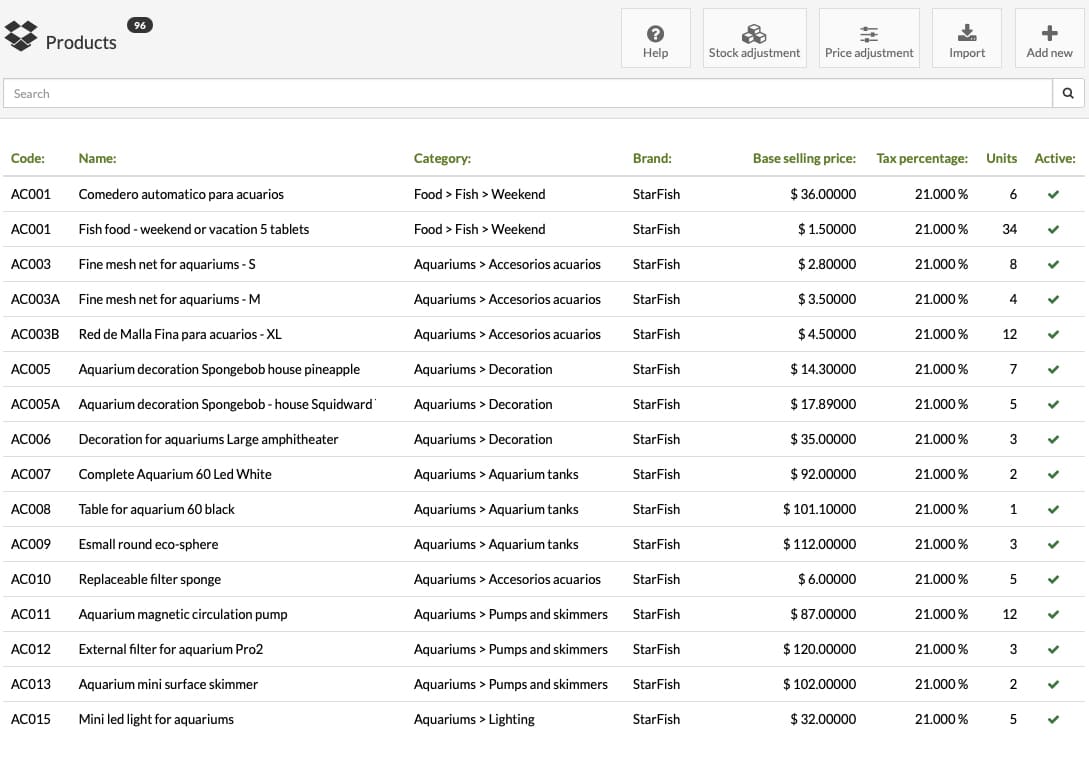This screenshot has height=770, width=1089.
Task: Click the Products boxes logo icon
Action: pos(21,35)
